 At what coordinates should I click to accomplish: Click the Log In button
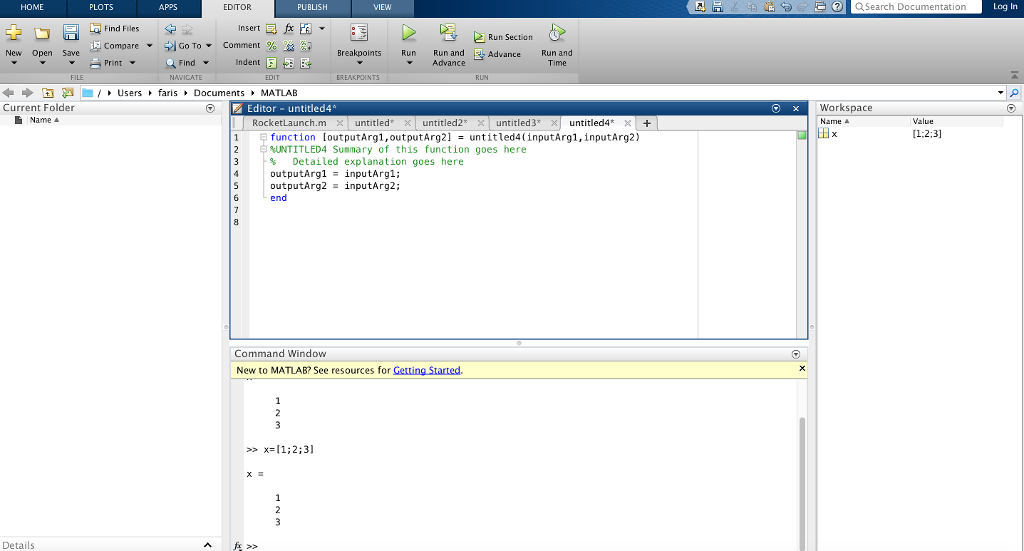[1005, 7]
